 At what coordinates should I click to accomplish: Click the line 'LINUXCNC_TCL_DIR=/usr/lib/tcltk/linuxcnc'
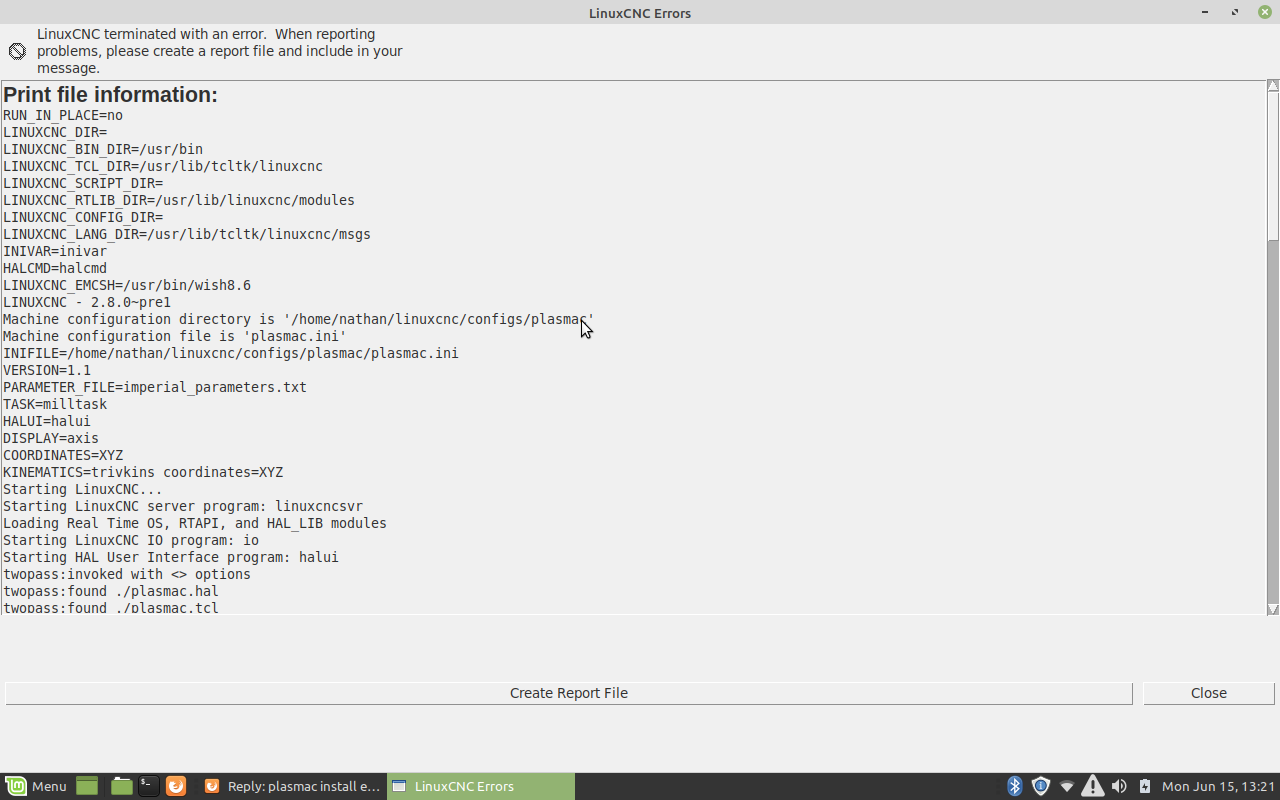[x=163, y=166]
